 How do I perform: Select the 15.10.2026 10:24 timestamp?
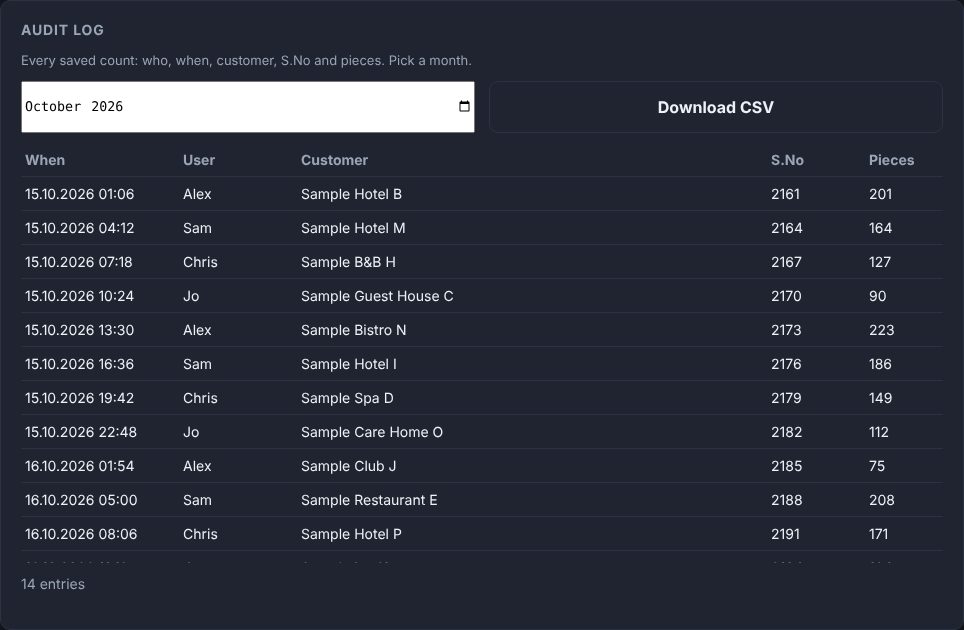[79, 296]
